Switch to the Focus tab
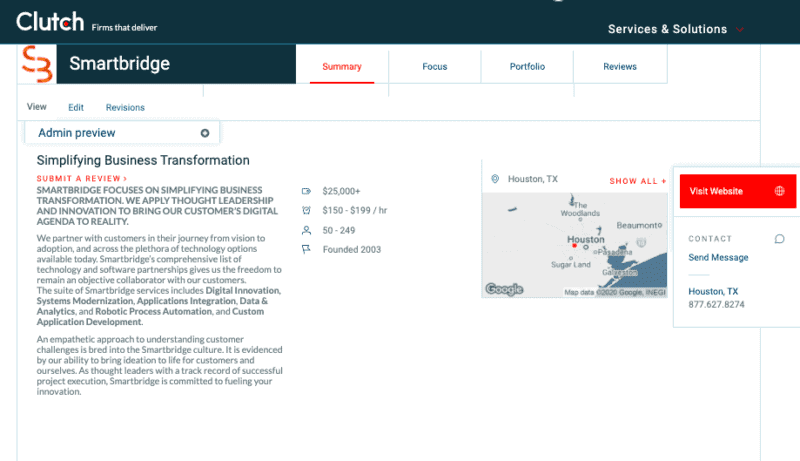This screenshot has width=800, height=461. coord(435,66)
